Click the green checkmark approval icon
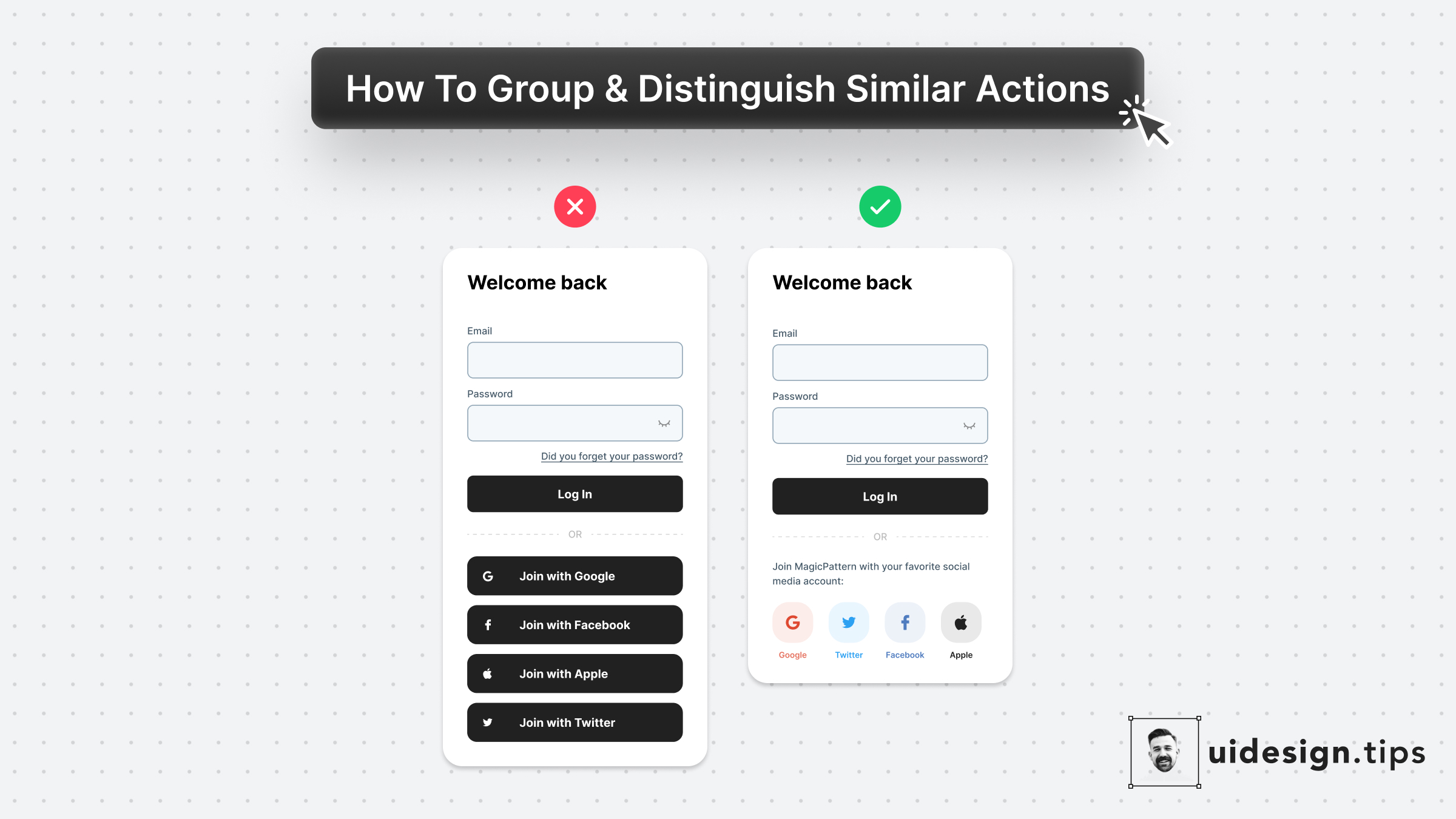Image resolution: width=1456 pixels, height=819 pixels. [879, 207]
